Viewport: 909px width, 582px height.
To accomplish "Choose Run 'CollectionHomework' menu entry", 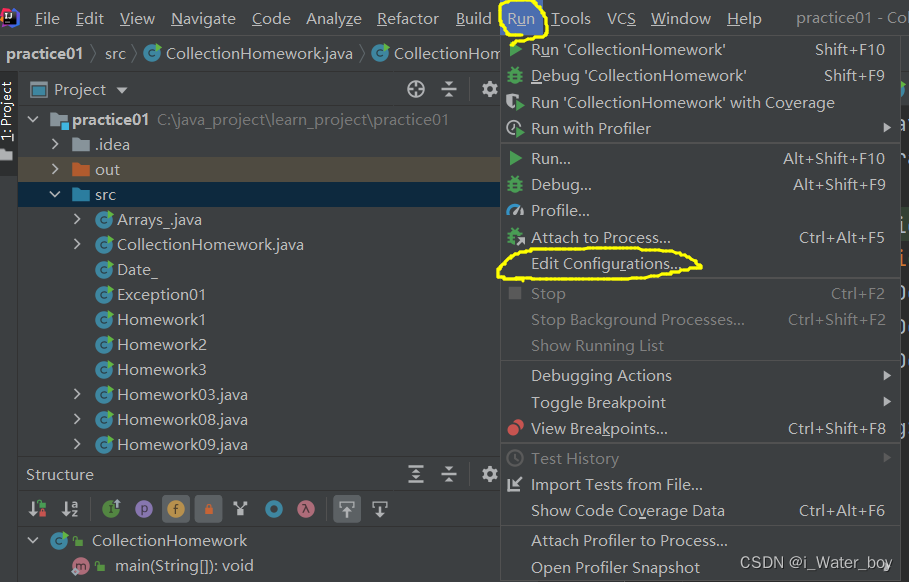I will pos(700,50).
